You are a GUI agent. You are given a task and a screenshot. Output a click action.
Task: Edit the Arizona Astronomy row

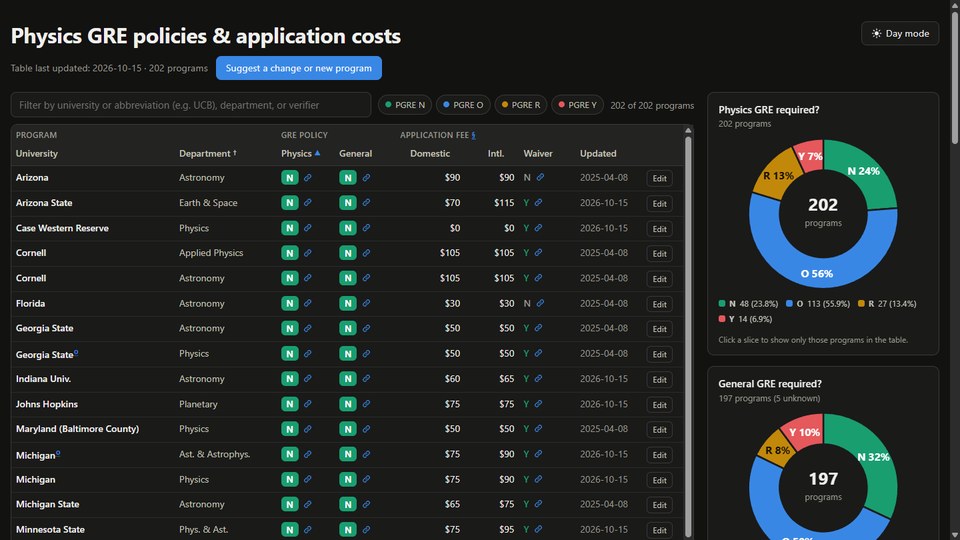pyautogui.click(x=659, y=178)
